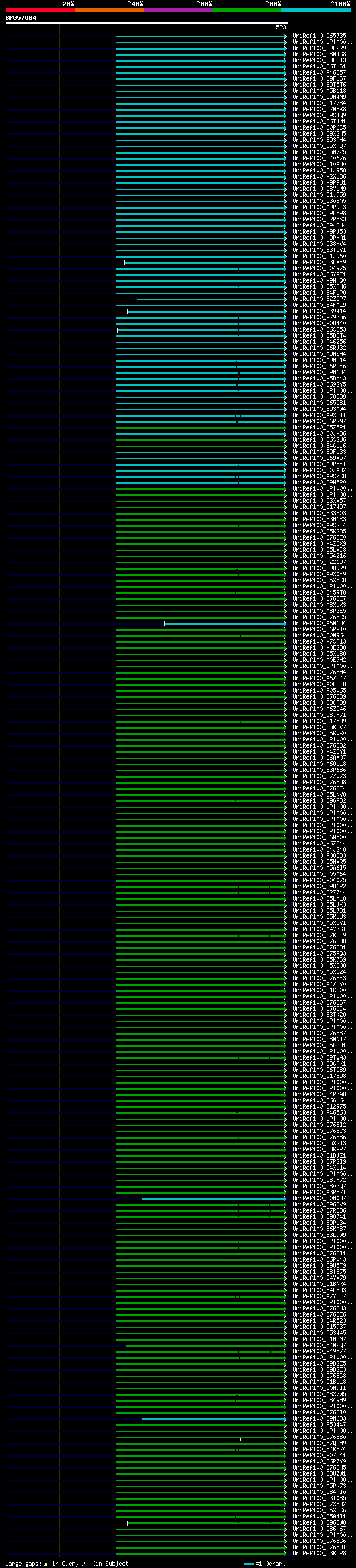
Task: Select the UniRef100_Q9XGH5 entry
Action: pos(319,134)
